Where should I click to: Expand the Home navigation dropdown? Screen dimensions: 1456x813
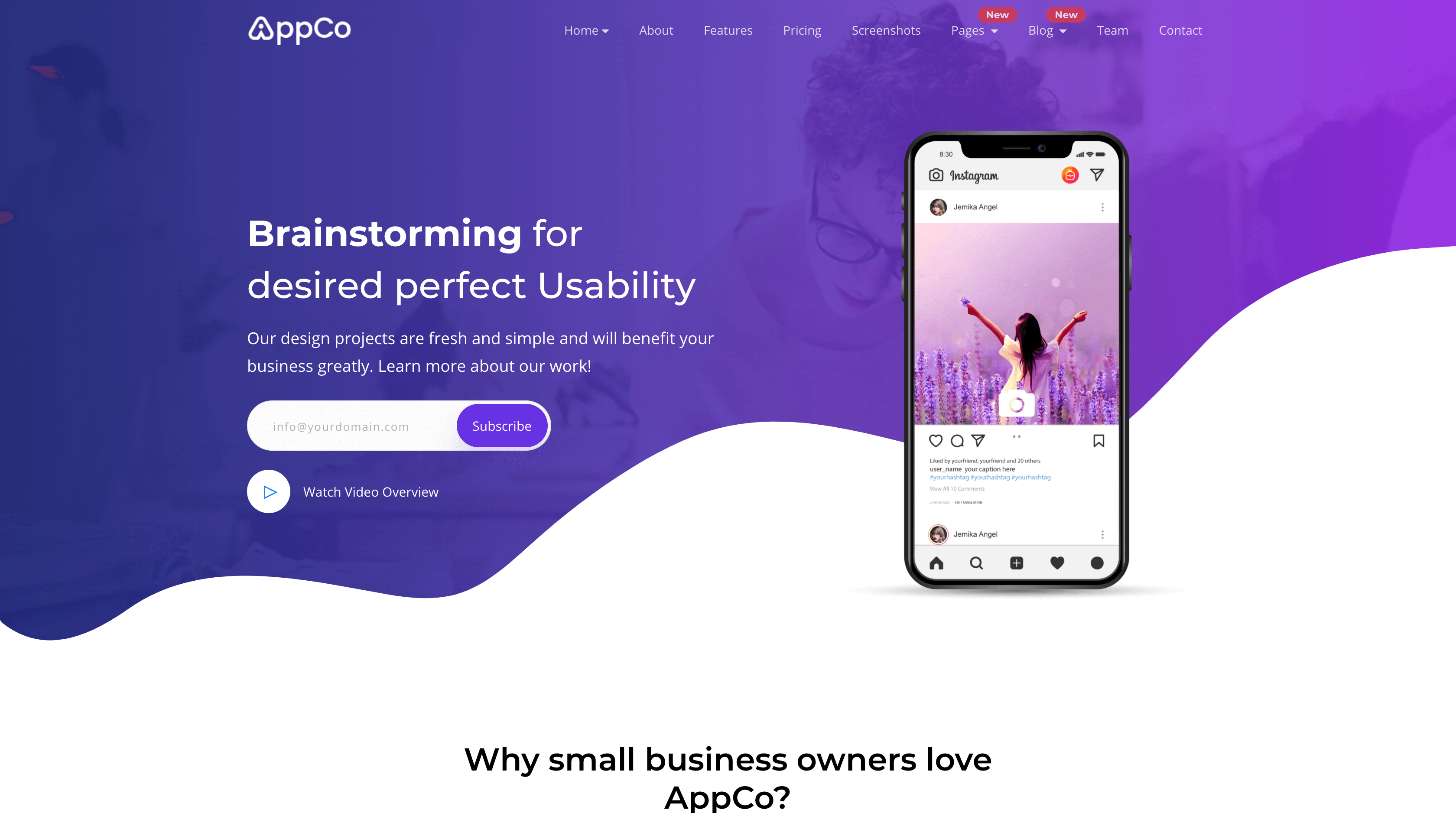click(x=586, y=30)
